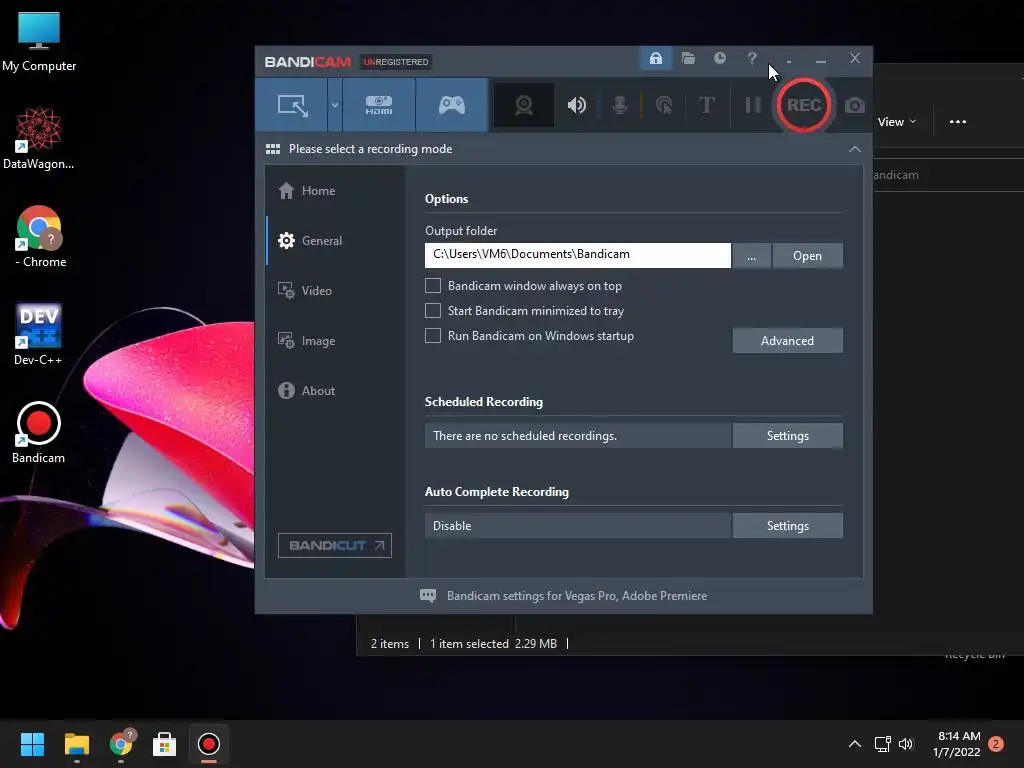Viewport: 1024px width, 768px height.
Task: Click the volume icon in system tray
Action: (906, 744)
